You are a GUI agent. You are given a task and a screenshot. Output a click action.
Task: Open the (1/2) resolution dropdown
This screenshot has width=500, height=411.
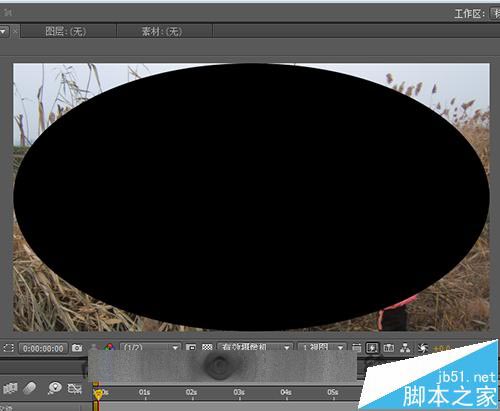150,347
